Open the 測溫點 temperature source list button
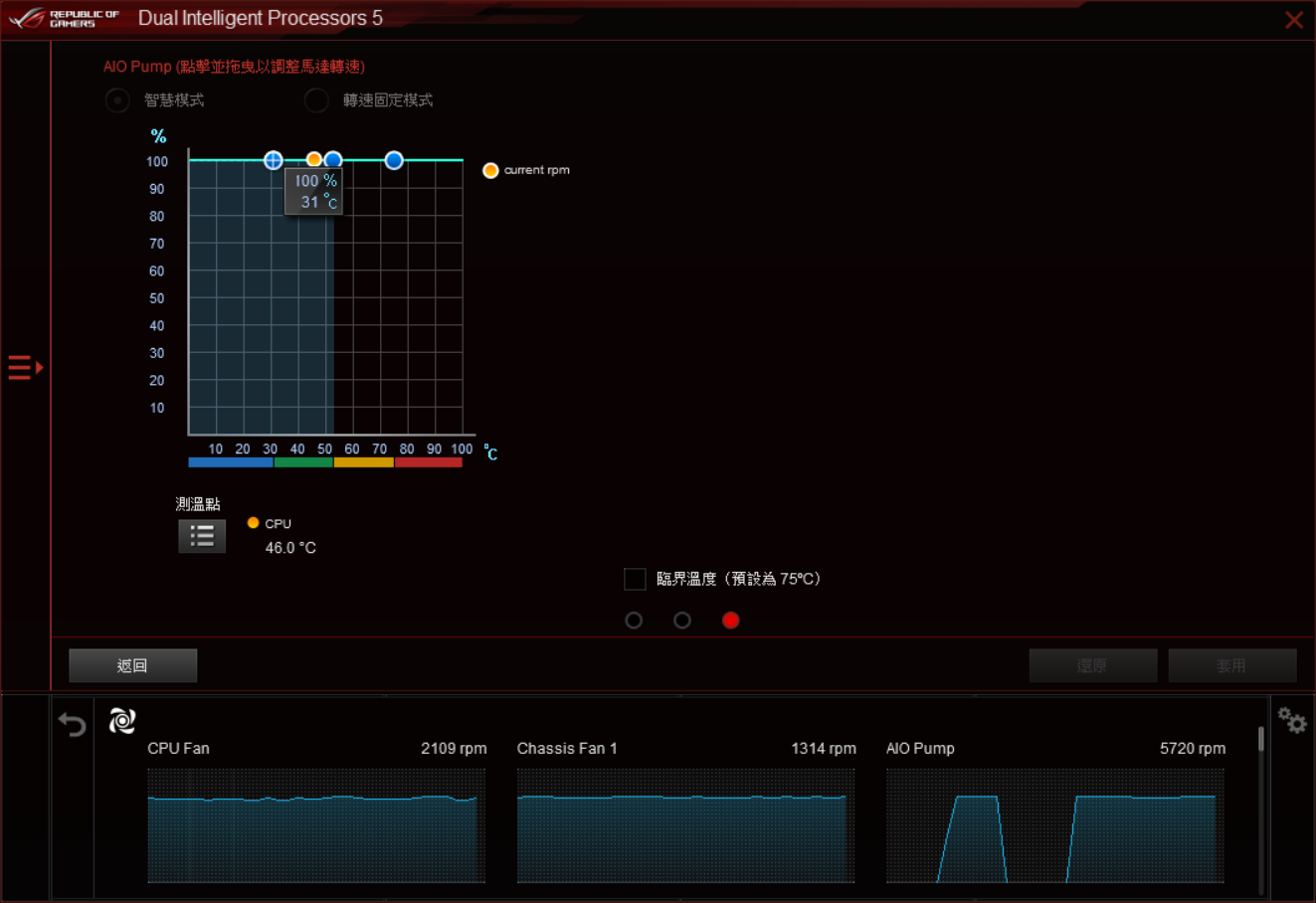The height and width of the screenshot is (903, 1316). 202,536
